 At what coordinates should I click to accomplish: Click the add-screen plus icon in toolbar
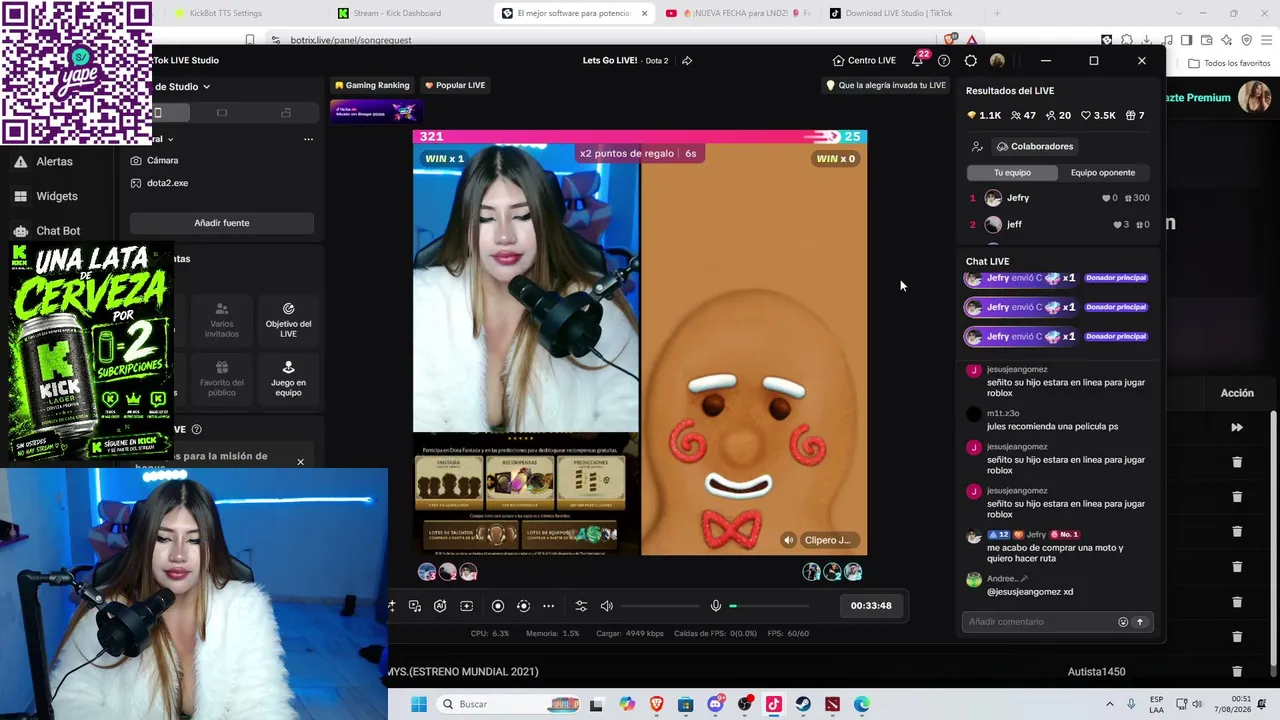click(466, 606)
